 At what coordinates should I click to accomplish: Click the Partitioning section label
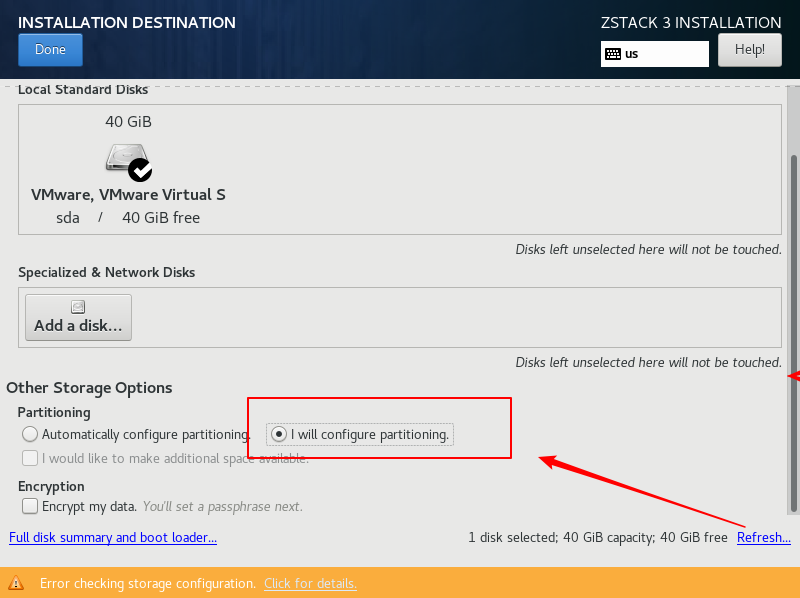[x=54, y=412]
